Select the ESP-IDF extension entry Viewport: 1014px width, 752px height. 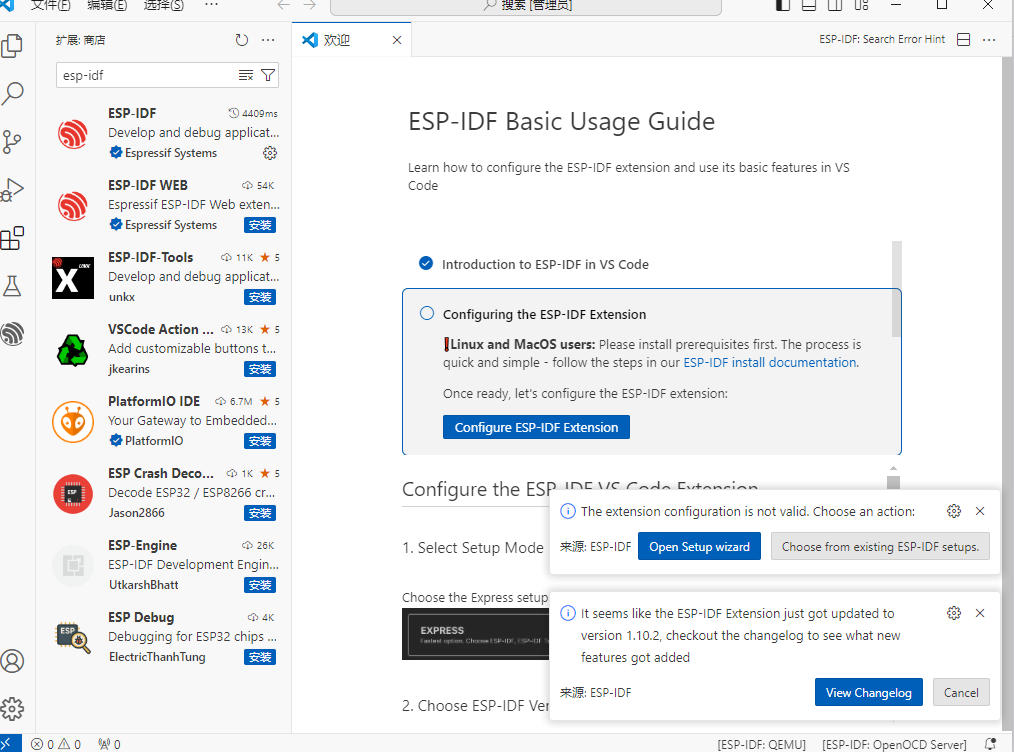pos(164,133)
